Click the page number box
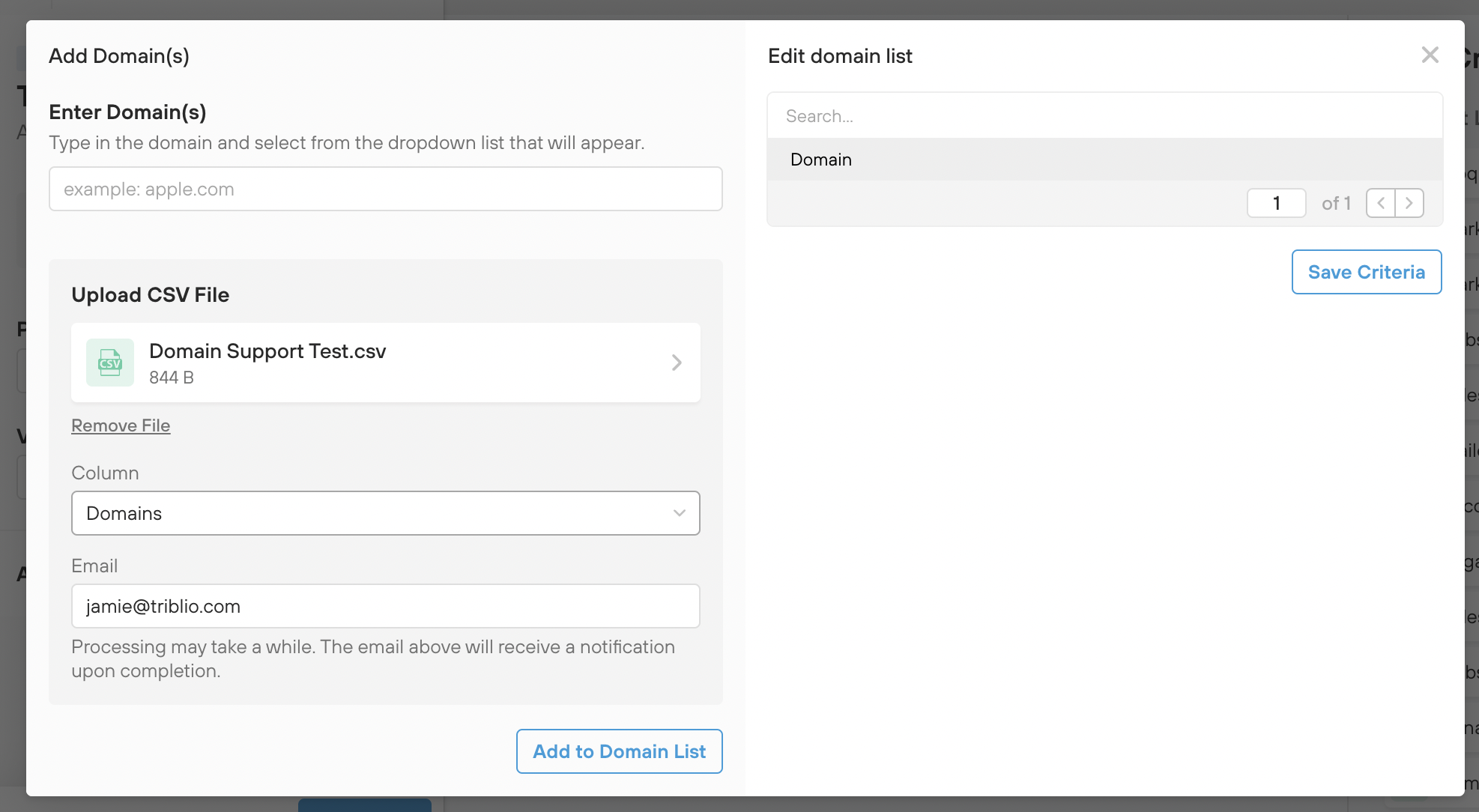Image resolution: width=1479 pixels, height=812 pixels. click(x=1276, y=203)
